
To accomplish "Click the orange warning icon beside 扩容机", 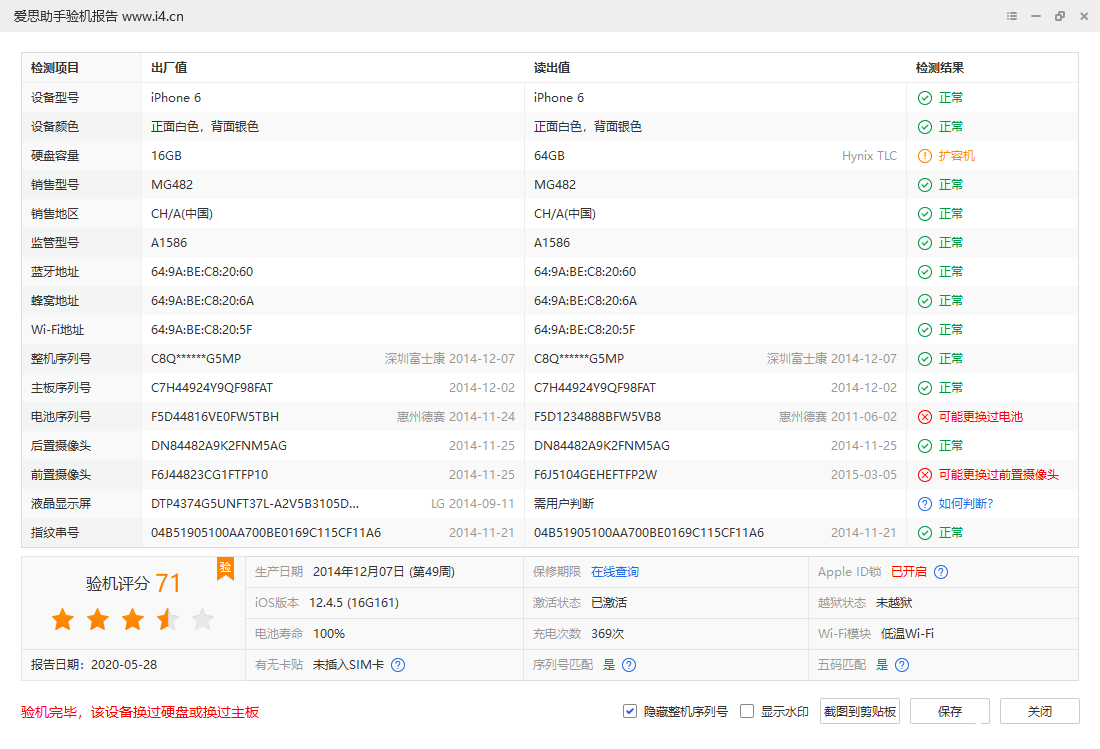I will tap(925, 156).
